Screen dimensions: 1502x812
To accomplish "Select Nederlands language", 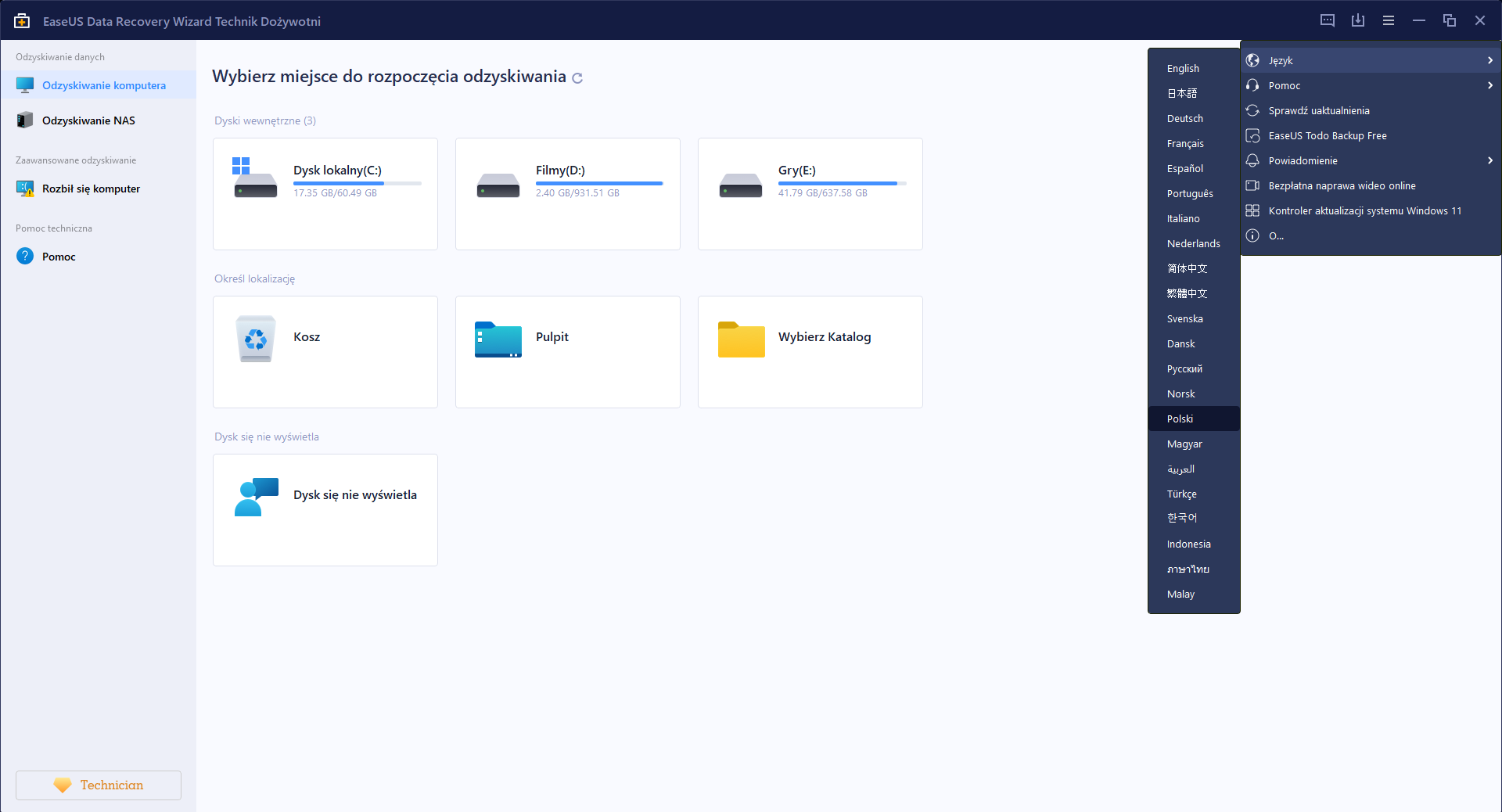I will [1194, 244].
